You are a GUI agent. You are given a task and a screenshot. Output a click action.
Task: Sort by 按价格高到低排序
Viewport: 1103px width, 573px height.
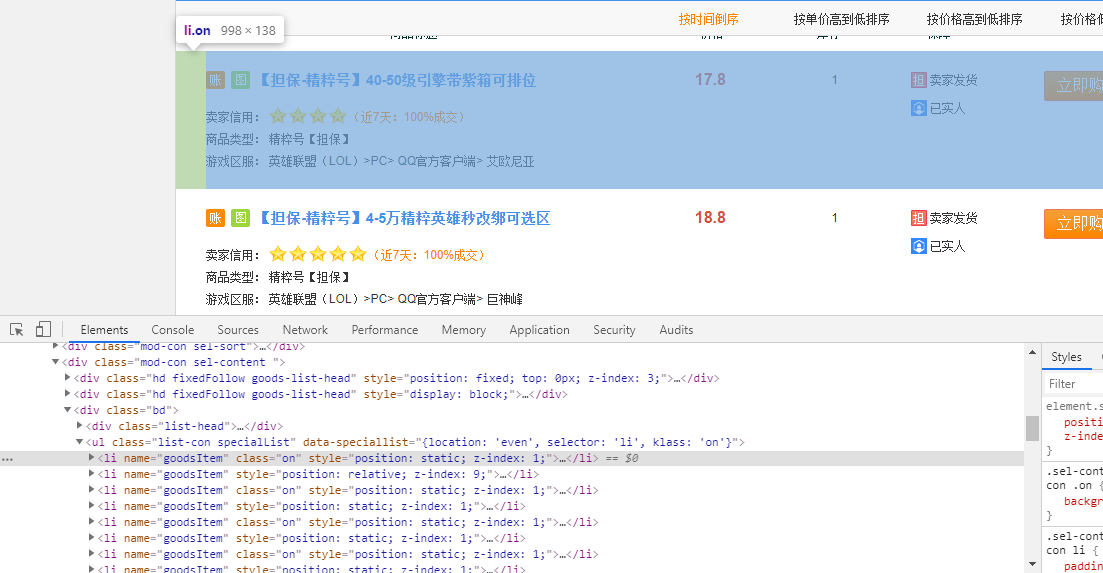pyautogui.click(x=974, y=19)
